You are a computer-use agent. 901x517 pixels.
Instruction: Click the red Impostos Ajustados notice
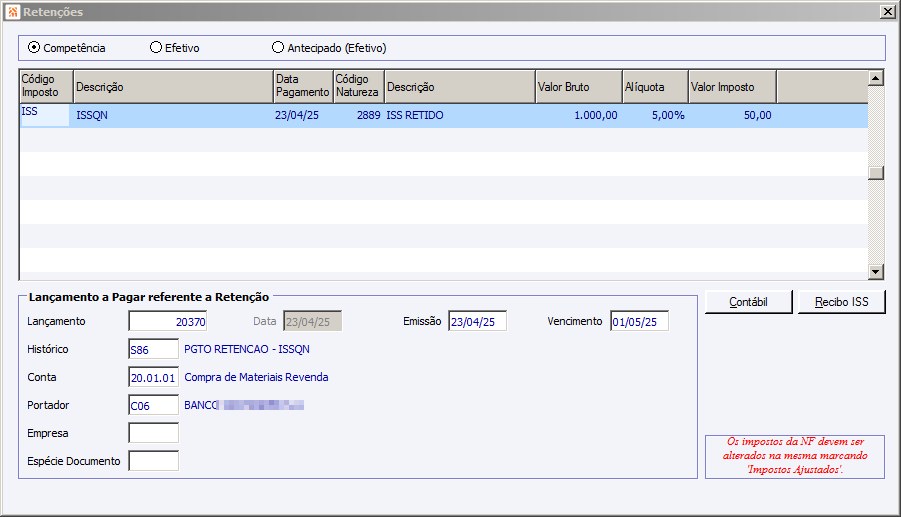click(x=795, y=456)
